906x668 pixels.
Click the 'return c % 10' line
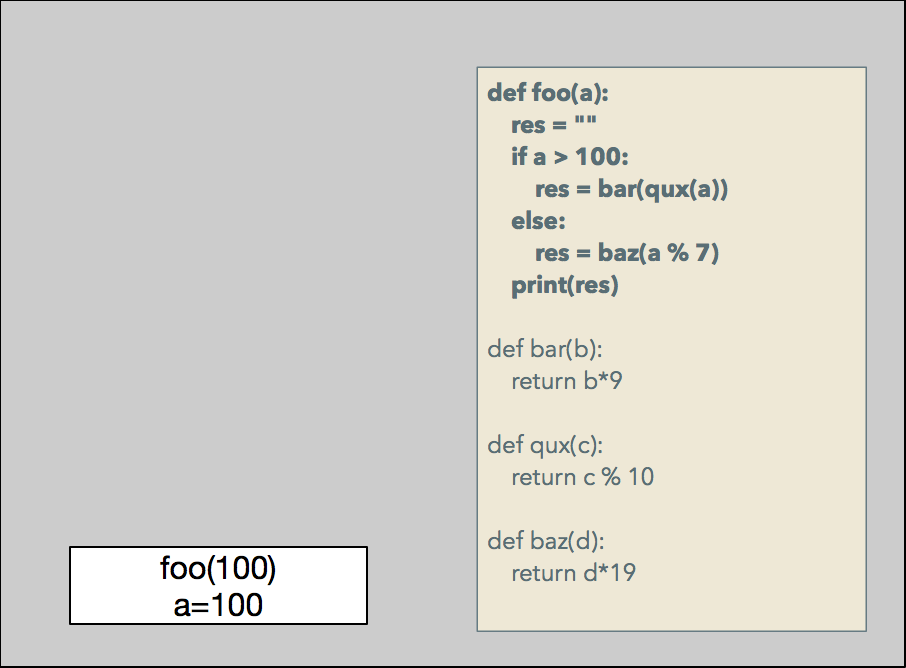pyautogui.click(x=582, y=477)
